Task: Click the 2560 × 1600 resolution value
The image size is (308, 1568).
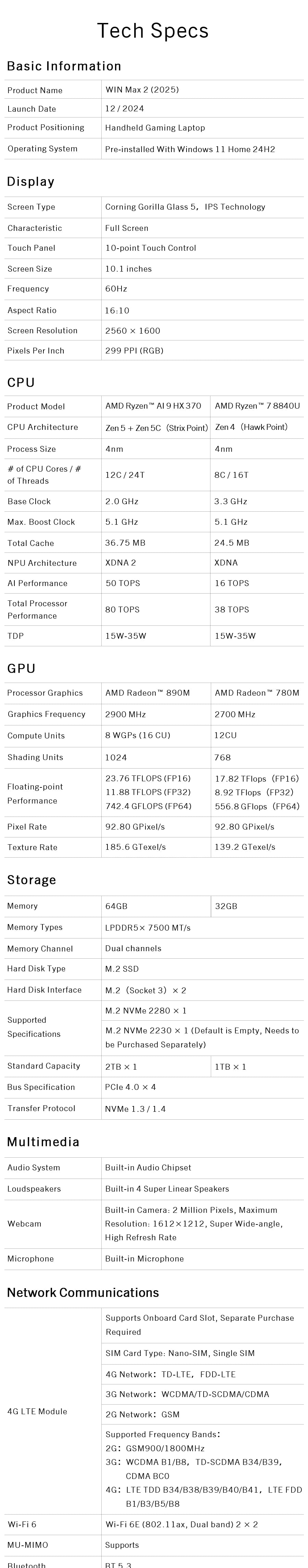Action: click(x=133, y=331)
